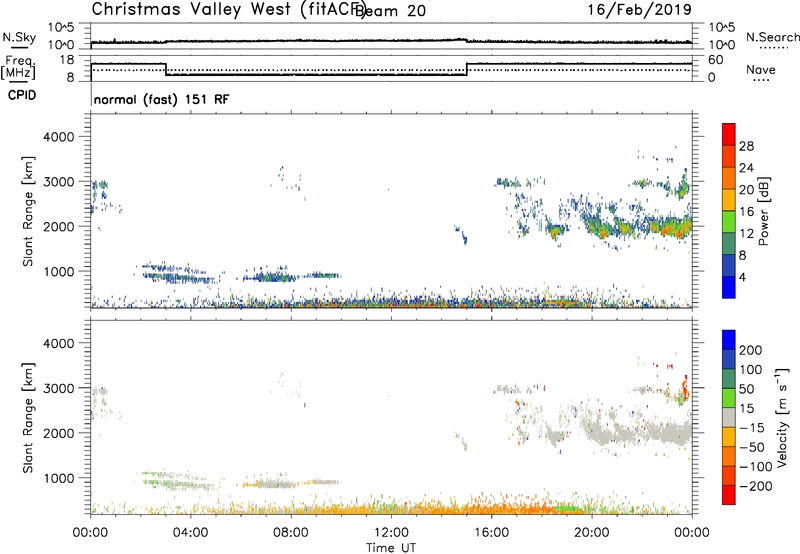Image resolution: width=800 pixels, height=554 pixels.
Task: Click the right-side '60' Nave axis value
Action: 716,60
